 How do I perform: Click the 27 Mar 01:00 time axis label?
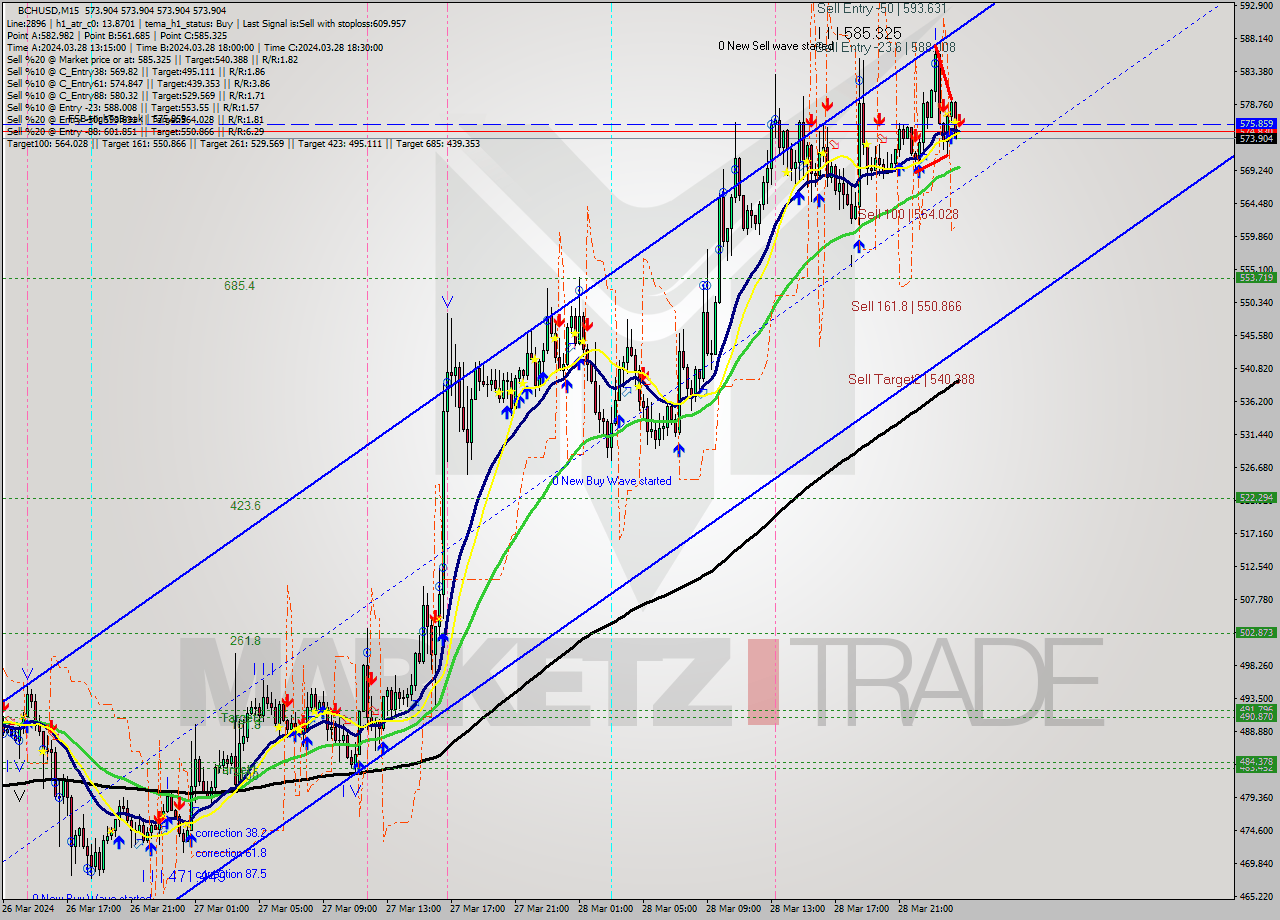[221, 909]
